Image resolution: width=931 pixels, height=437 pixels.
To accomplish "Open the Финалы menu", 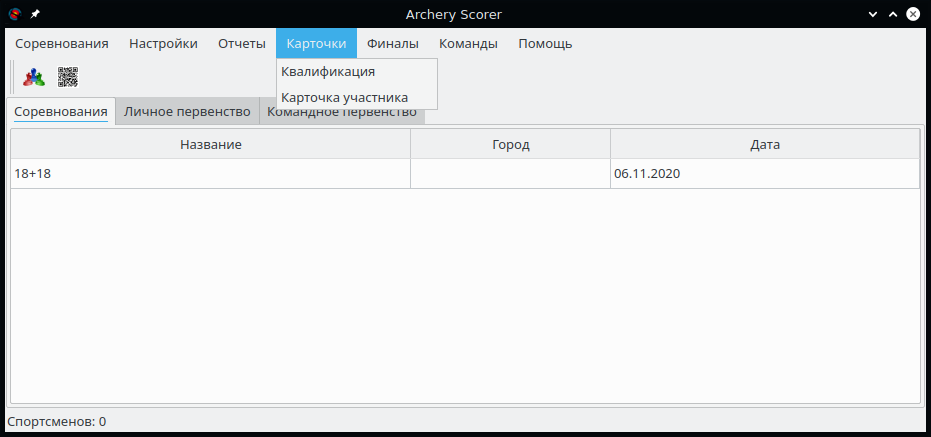I will (x=392, y=44).
